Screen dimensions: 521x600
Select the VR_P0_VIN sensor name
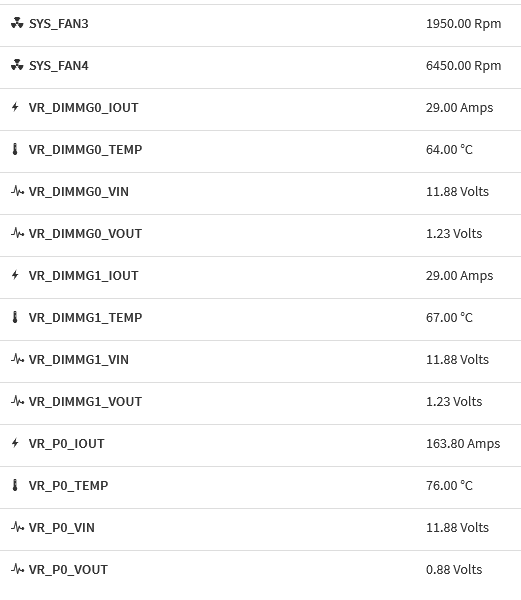(62, 527)
